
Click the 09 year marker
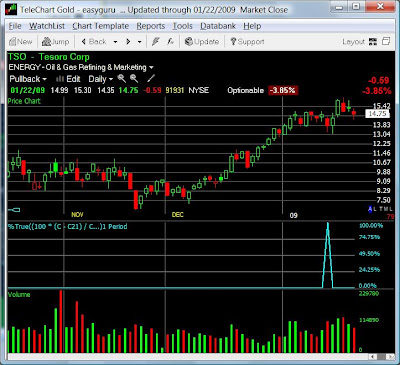(293, 215)
